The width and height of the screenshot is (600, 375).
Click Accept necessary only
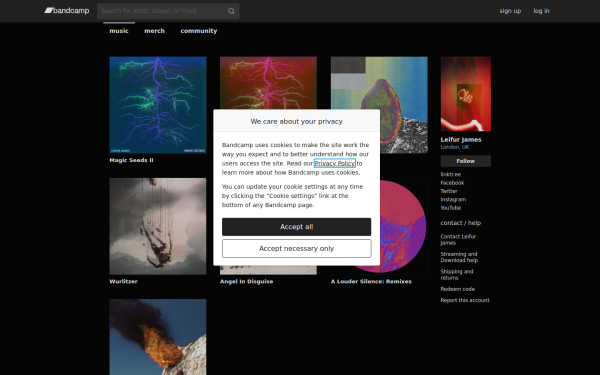tap(297, 248)
